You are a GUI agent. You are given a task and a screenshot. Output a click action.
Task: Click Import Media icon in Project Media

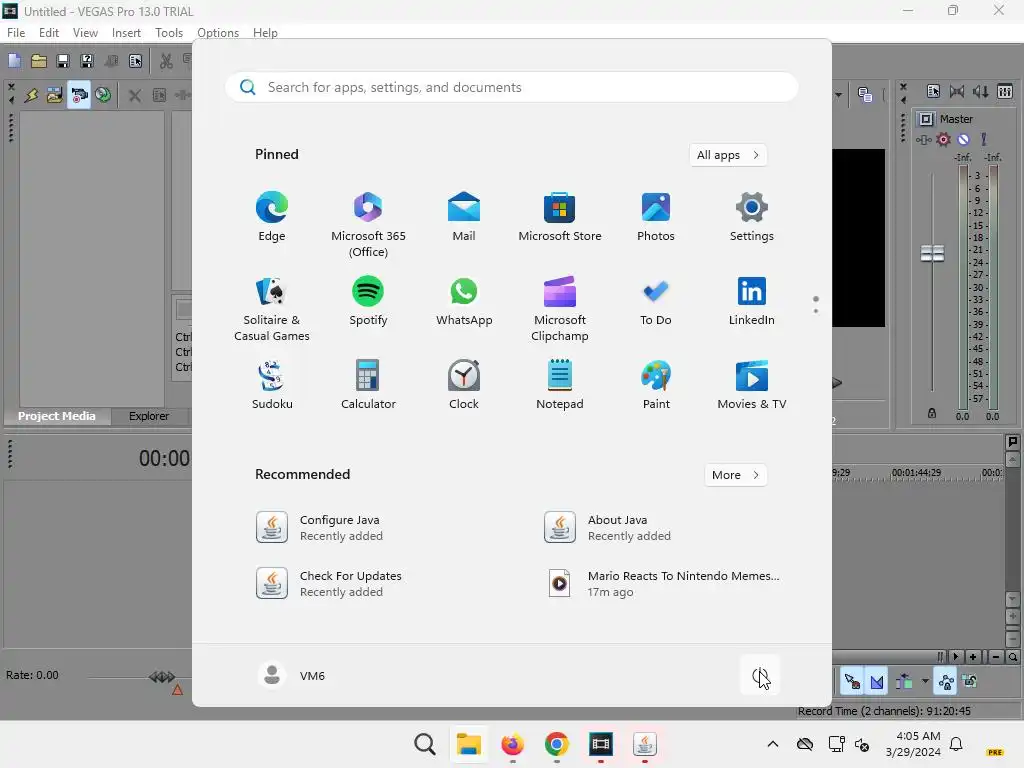tap(54, 95)
